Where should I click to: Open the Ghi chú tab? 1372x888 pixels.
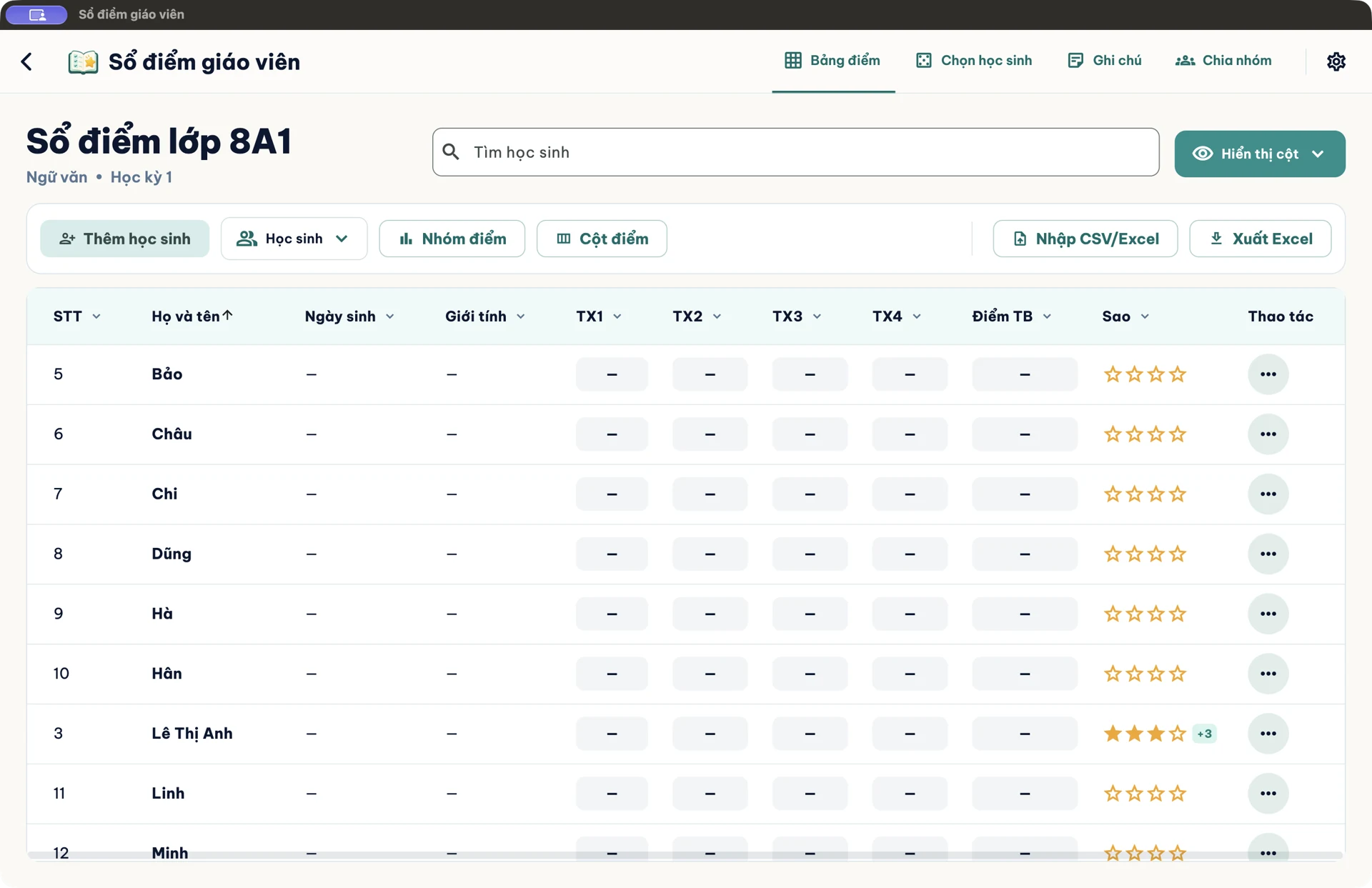pos(1105,61)
